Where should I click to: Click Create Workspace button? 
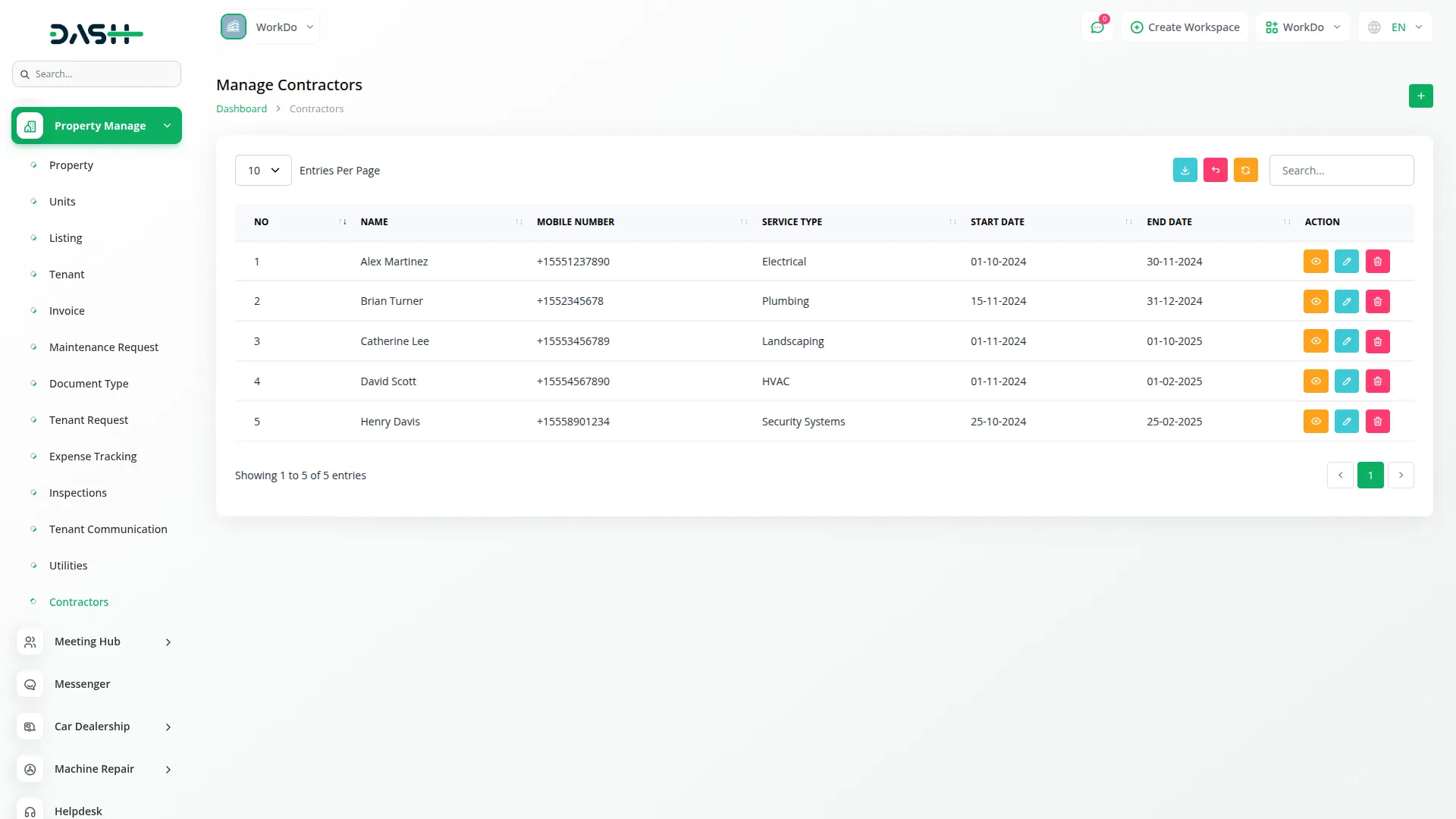coord(1185,27)
